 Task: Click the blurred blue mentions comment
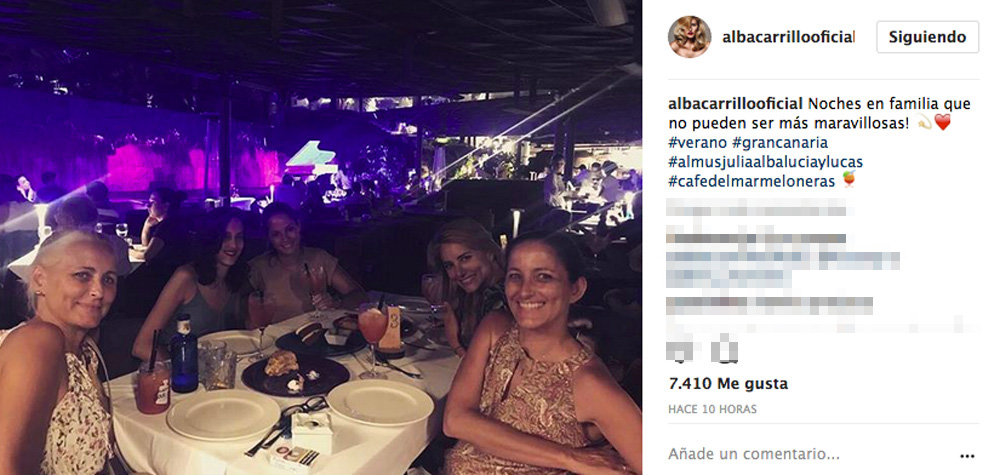coord(783,269)
